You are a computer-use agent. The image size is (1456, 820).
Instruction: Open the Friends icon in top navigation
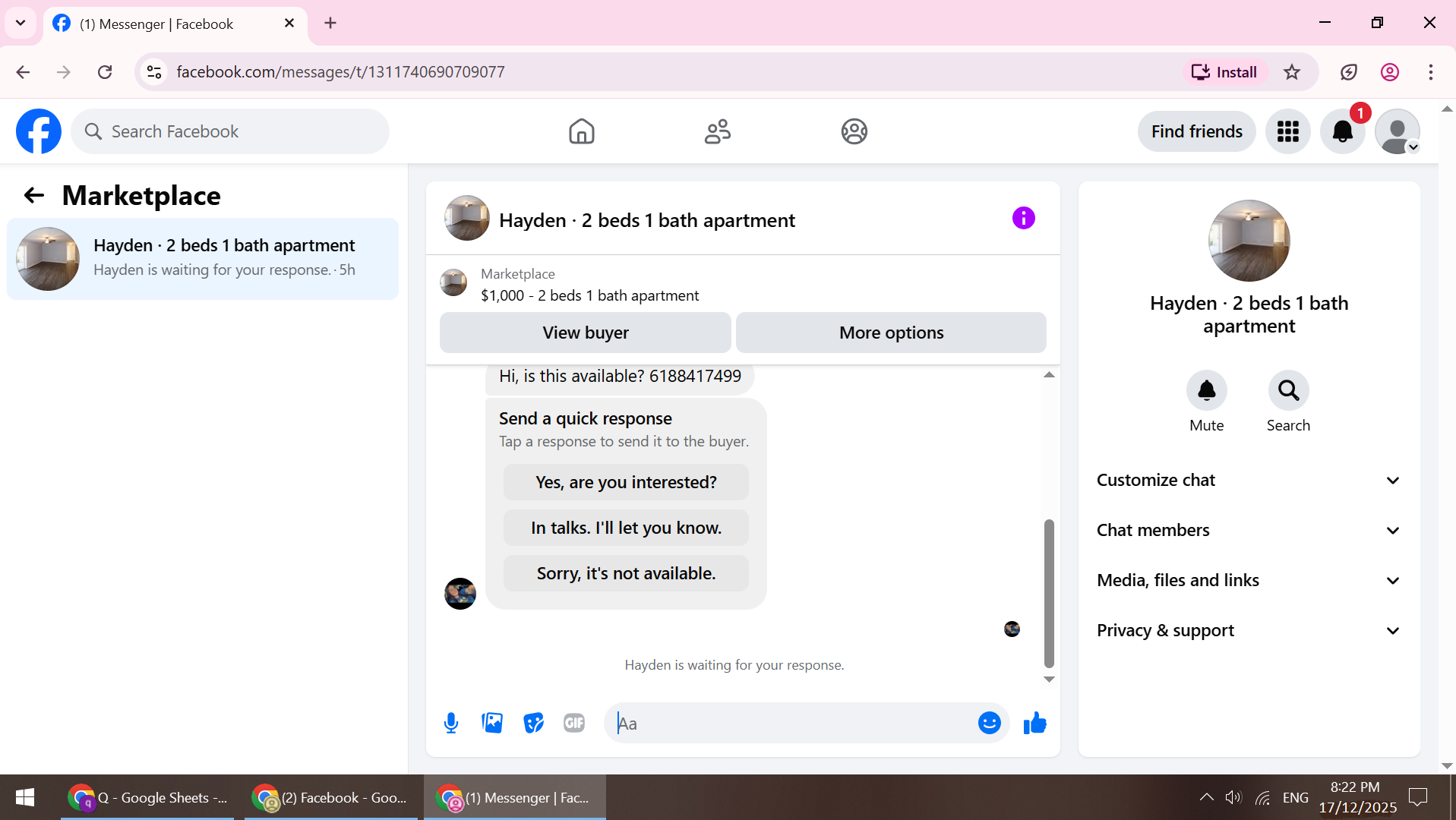click(x=718, y=131)
